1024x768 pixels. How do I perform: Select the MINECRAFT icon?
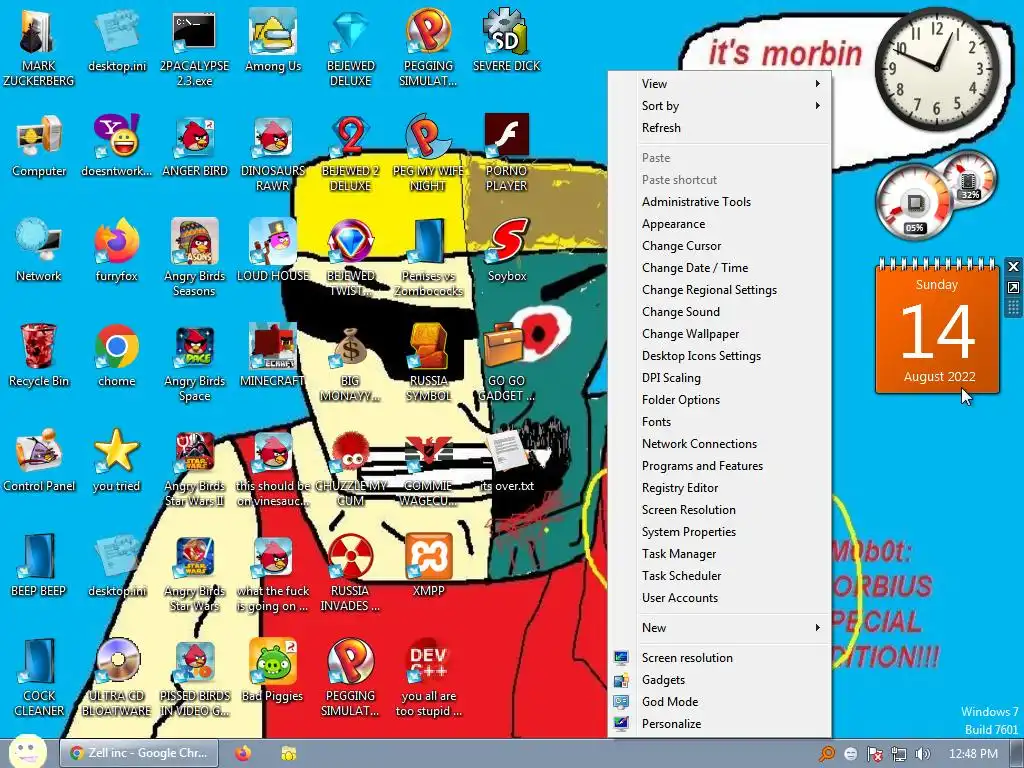point(273,356)
